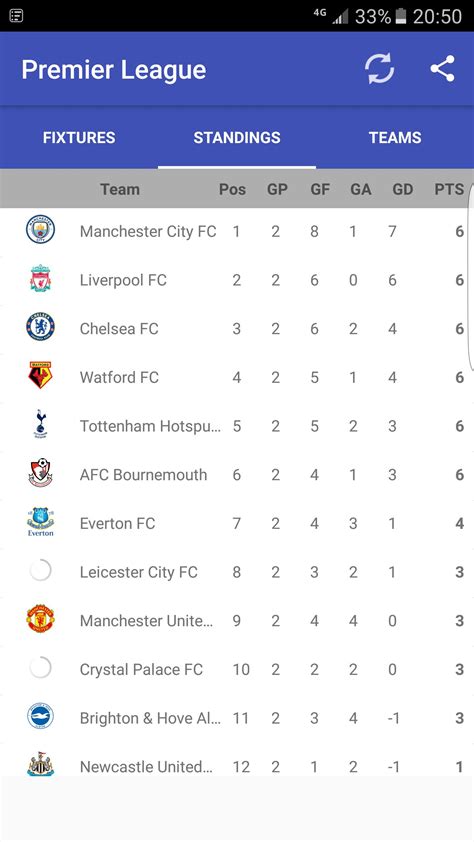
Task: Tap the Watford FC crest
Action: [x=40, y=375]
